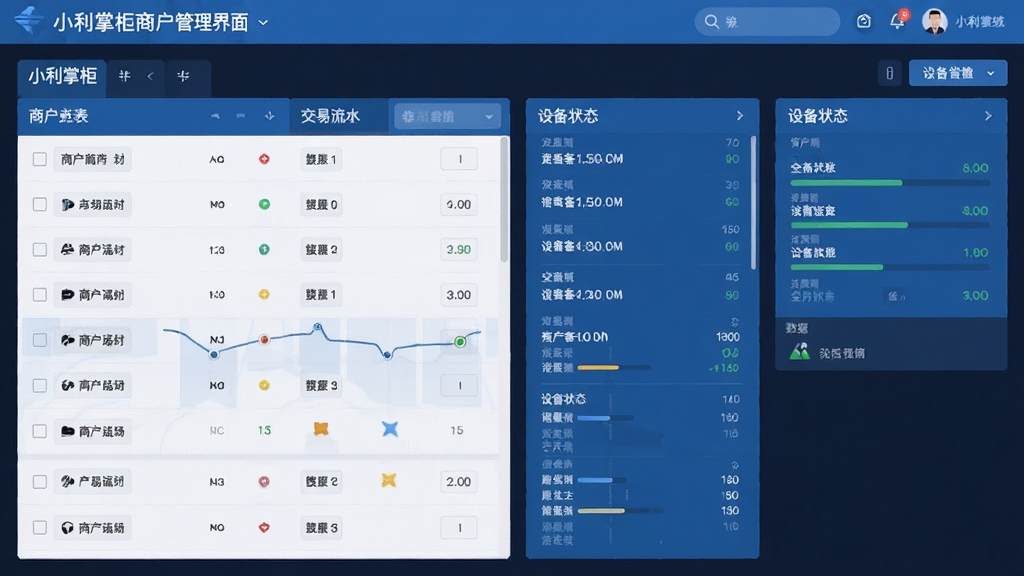Click the 0.00 value box in MO row
This screenshot has width=1024, height=576.
coord(458,204)
